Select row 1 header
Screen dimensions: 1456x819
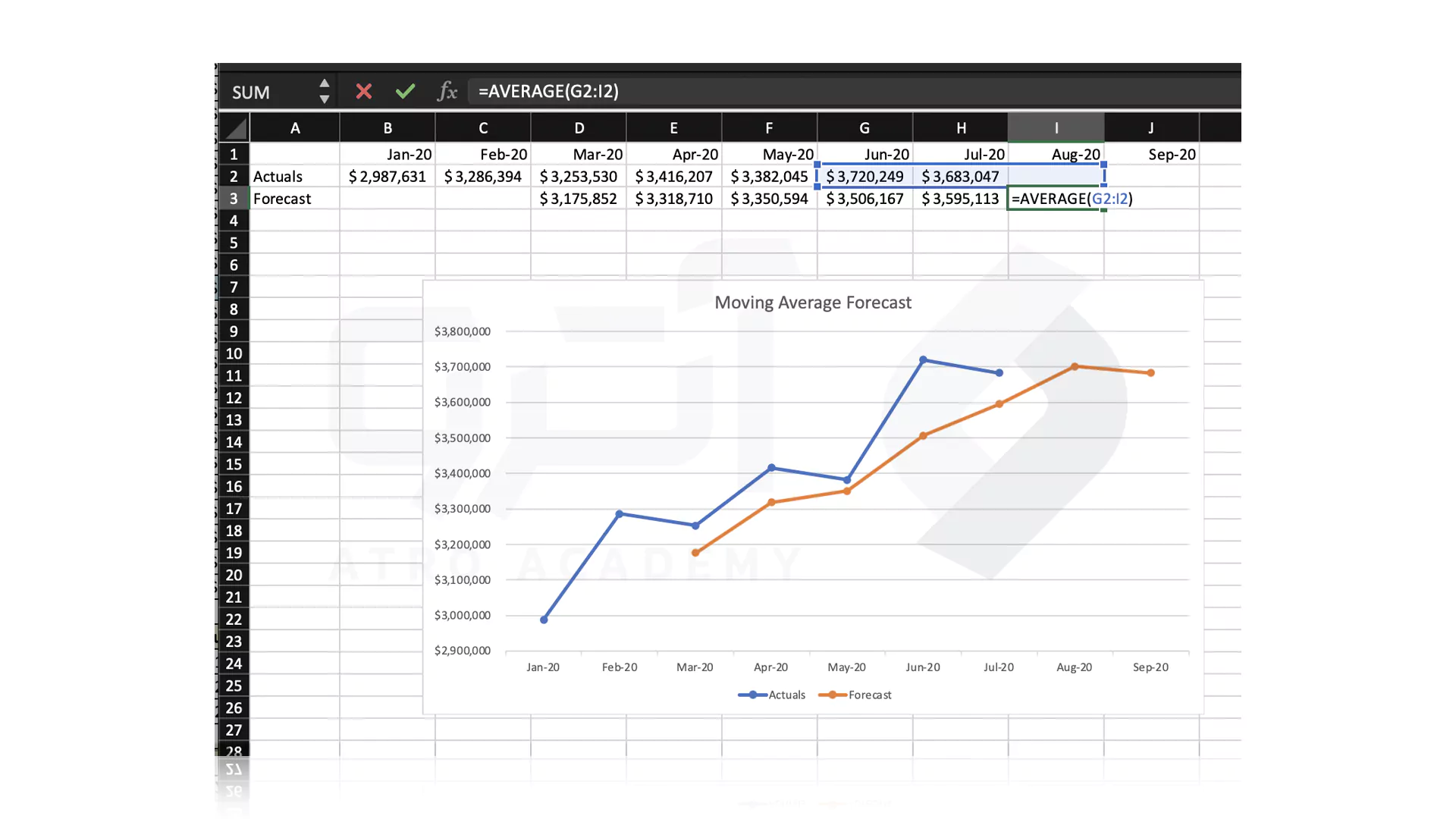tap(234, 155)
